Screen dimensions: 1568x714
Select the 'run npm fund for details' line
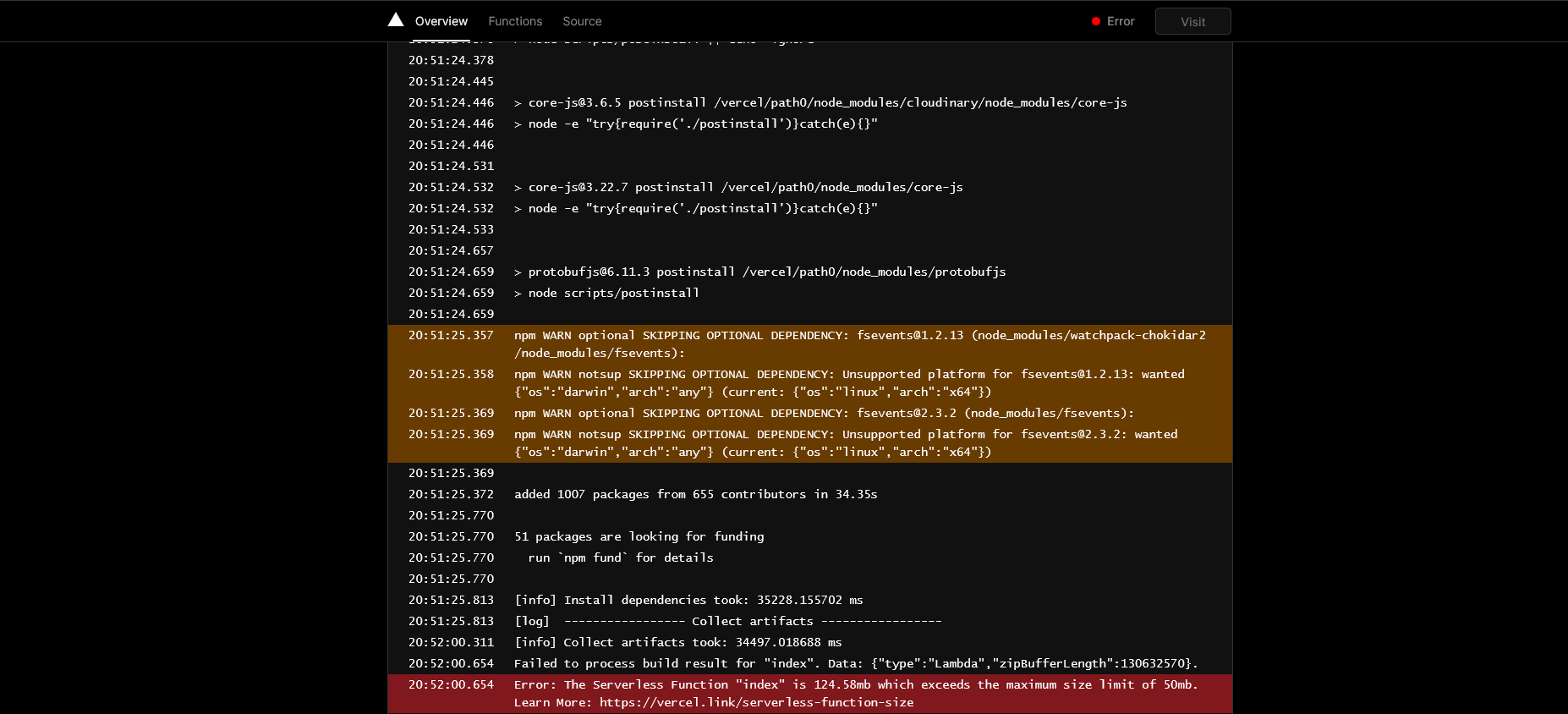pos(810,557)
